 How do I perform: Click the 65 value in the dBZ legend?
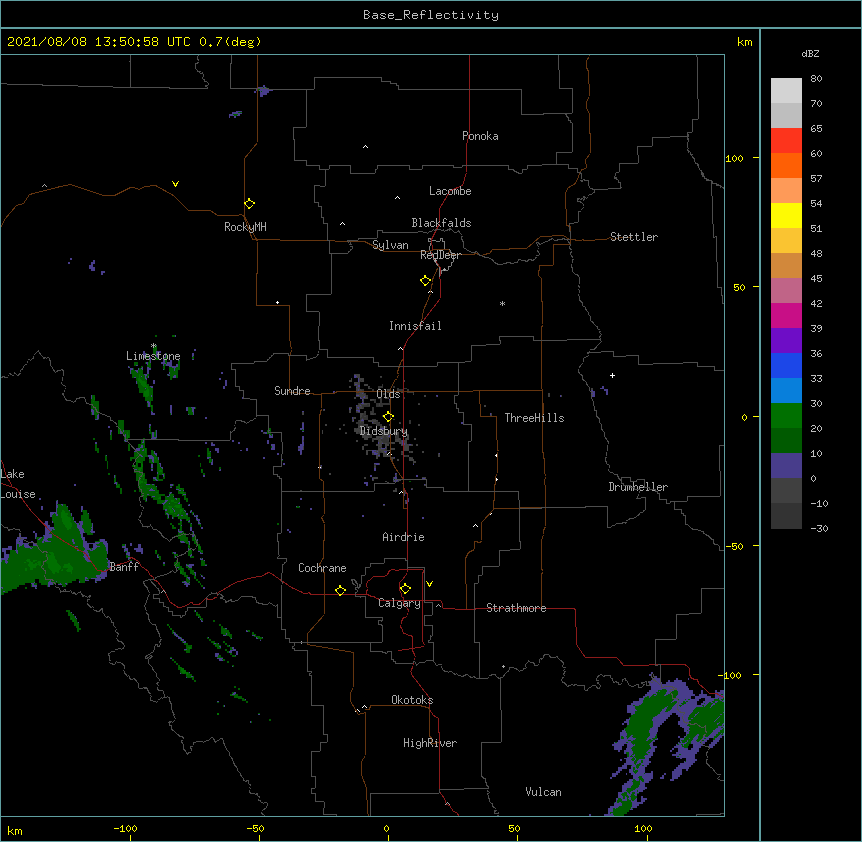tap(816, 129)
